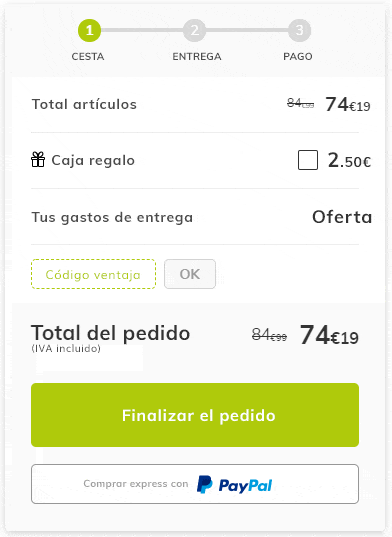Viewport: 392px width, 537px height.
Task: Click the 2.50€ gift box price
Action: click(349, 160)
